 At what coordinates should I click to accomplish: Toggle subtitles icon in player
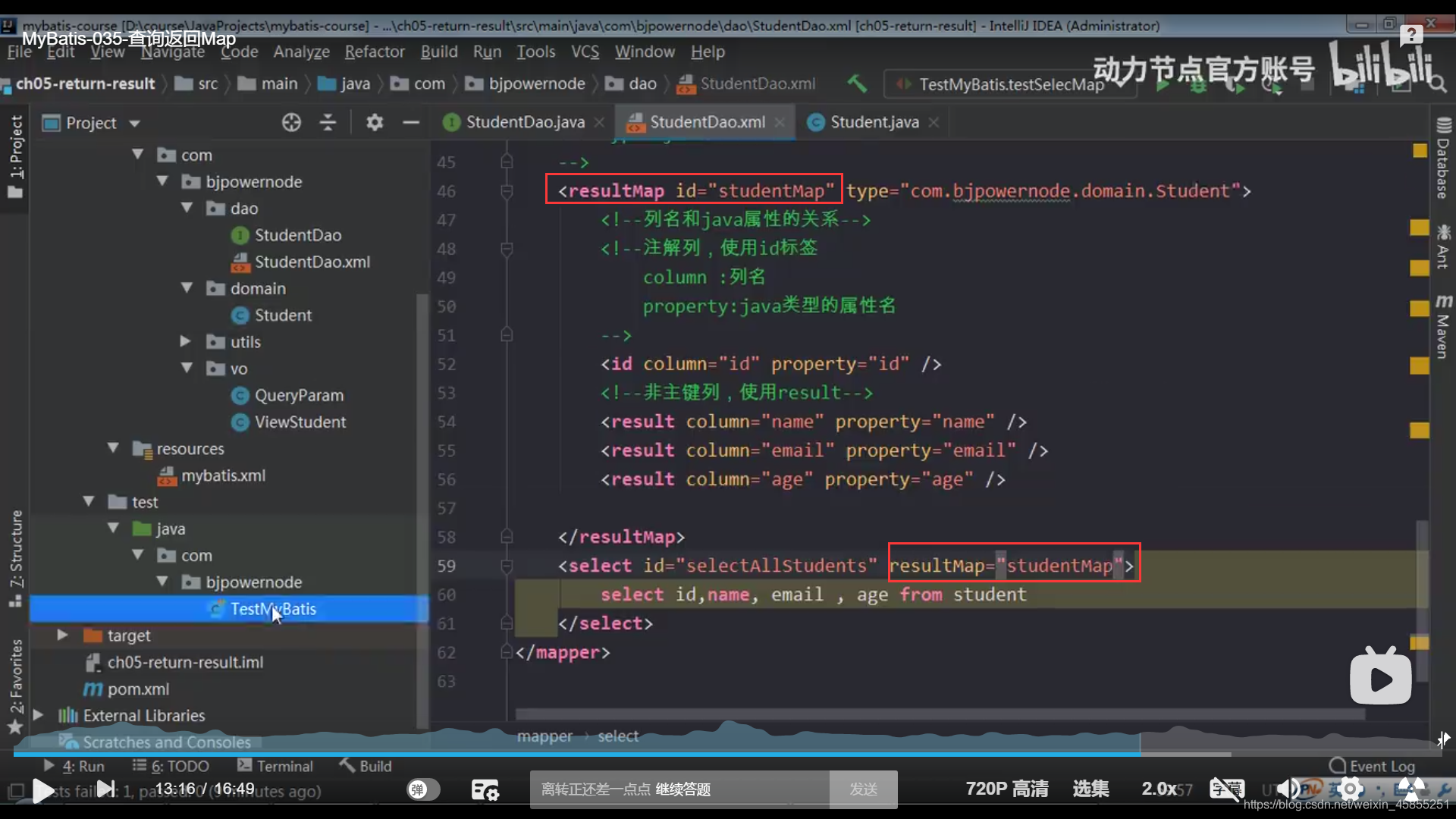pyautogui.click(x=1226, y=789)
